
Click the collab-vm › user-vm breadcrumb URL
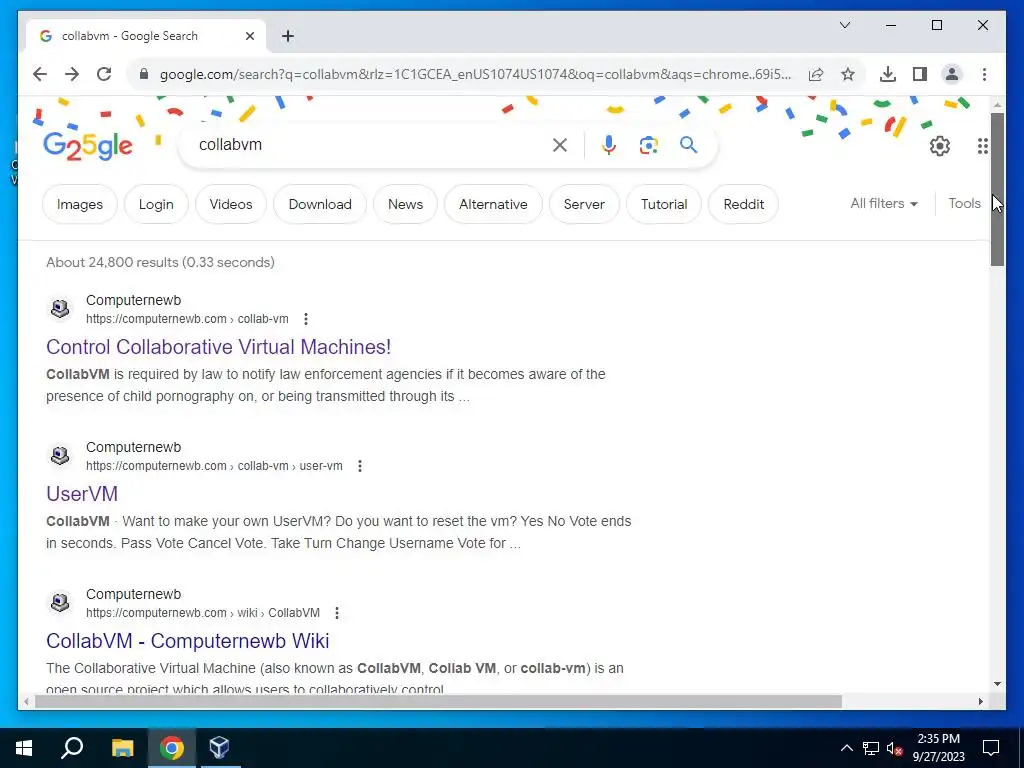(214, 466)
